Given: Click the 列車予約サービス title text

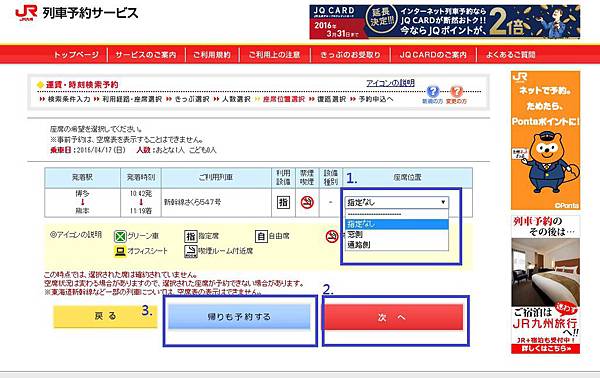Looking at the screenshot, I should tap(90, 13).
